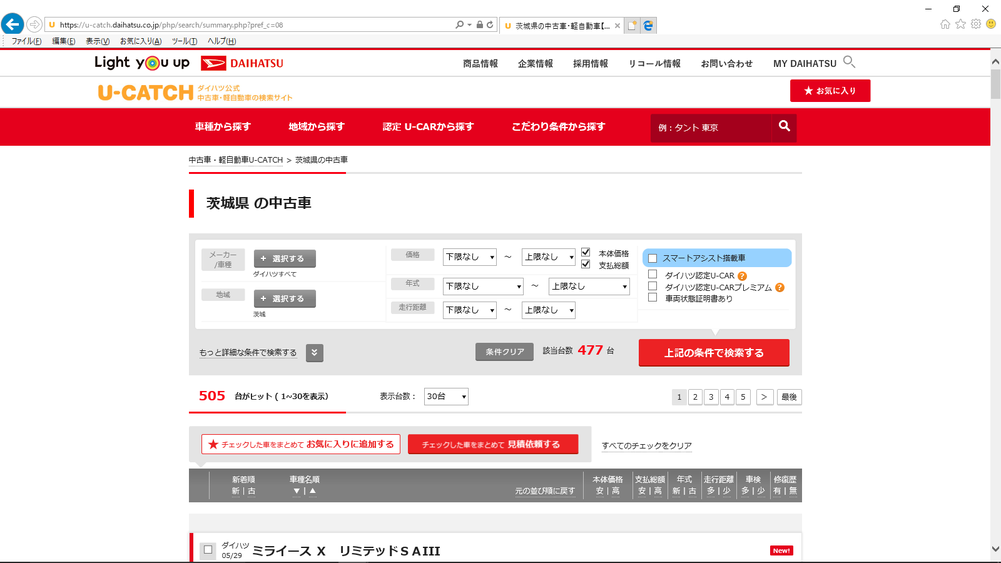Click the help icon beside U-CARプレミアム
This screenshot has width=1001, height=563.
coord(779,288)
